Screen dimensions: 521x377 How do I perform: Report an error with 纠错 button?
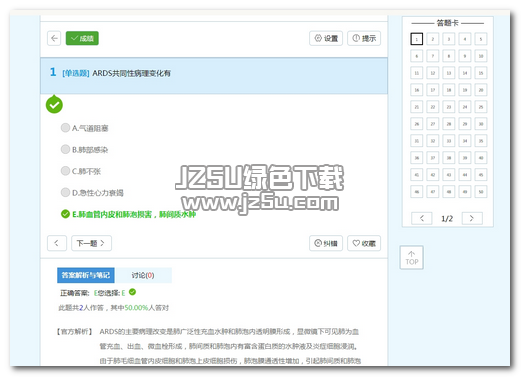tap(326, 243)
